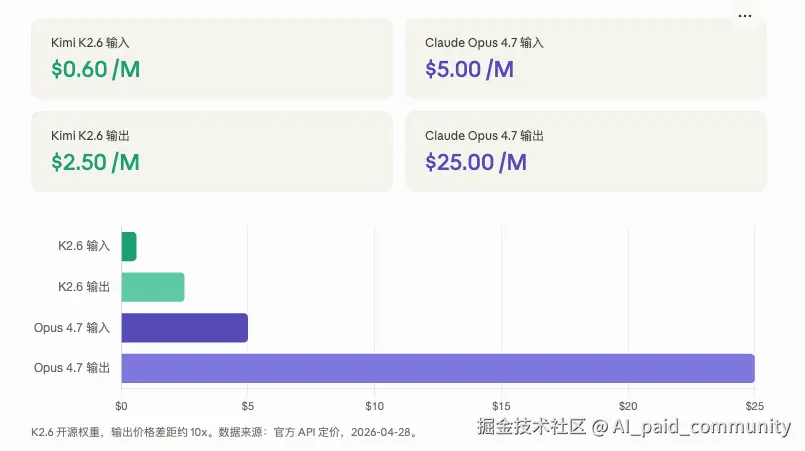Click the K2.6 输入 chart axis label

pyautogui.click(x=84, y=246)
